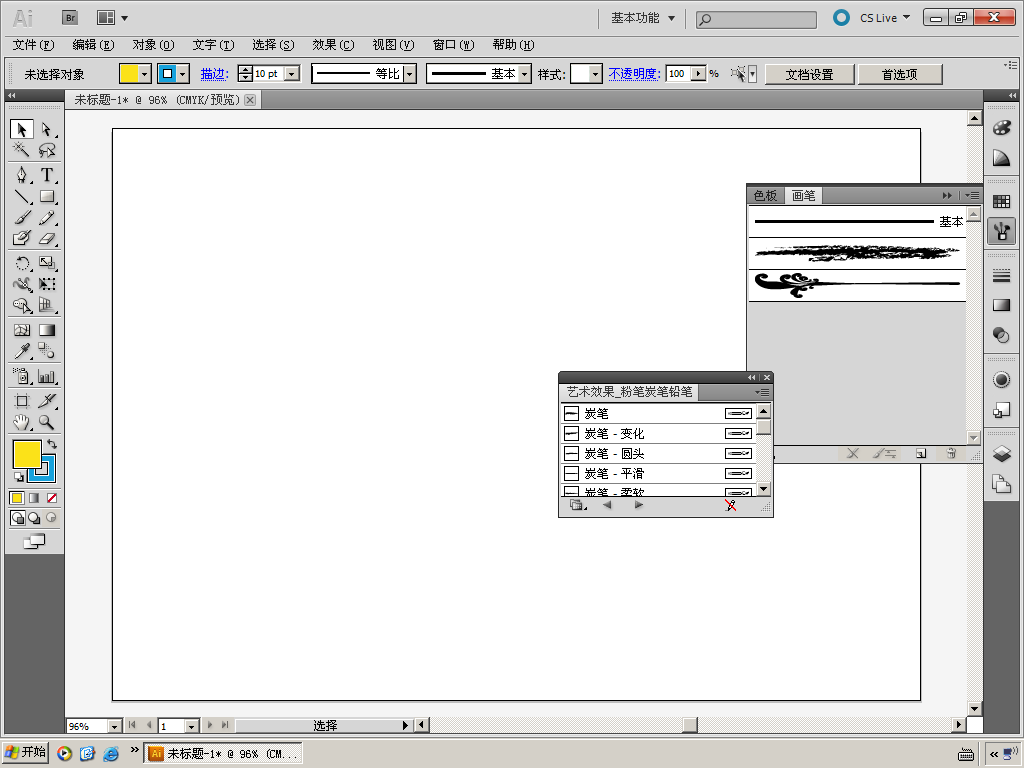The image size is (1024, 768).
Task: Select the Eraser tool
Action: 46,238
